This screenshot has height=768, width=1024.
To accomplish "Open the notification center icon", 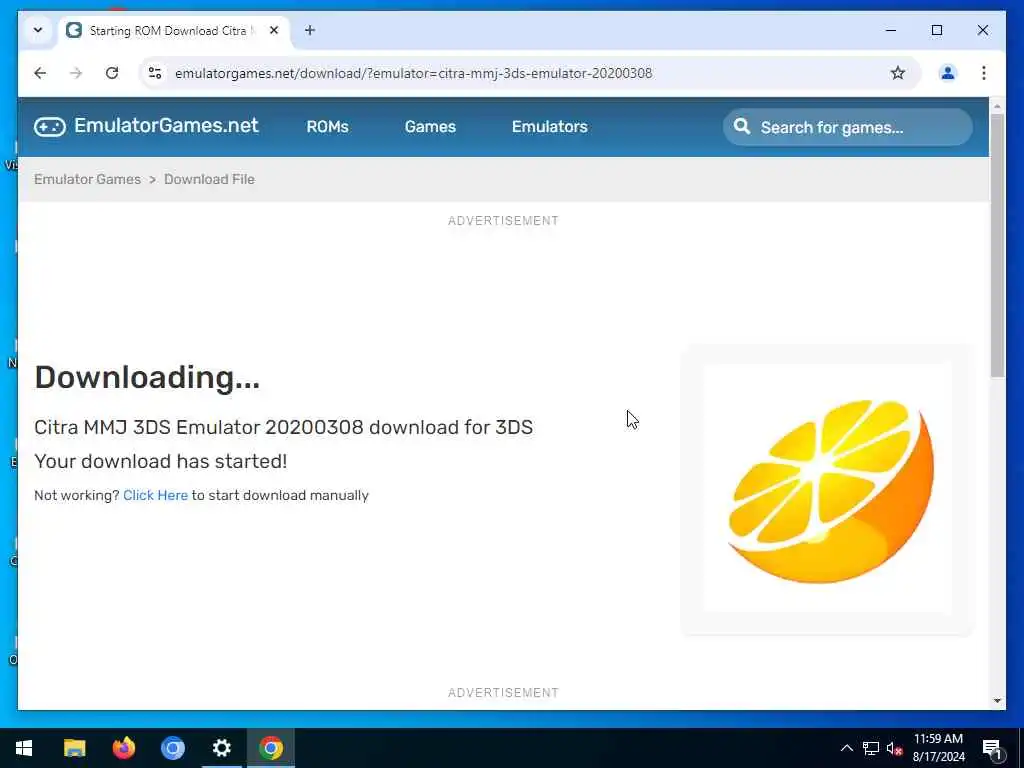I will 992,748.
